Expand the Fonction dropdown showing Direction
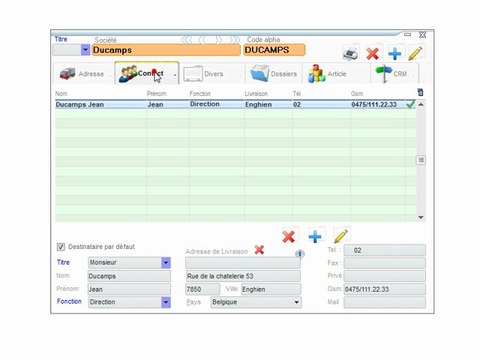This screenshot has height=360, width=480. point(166,302)
